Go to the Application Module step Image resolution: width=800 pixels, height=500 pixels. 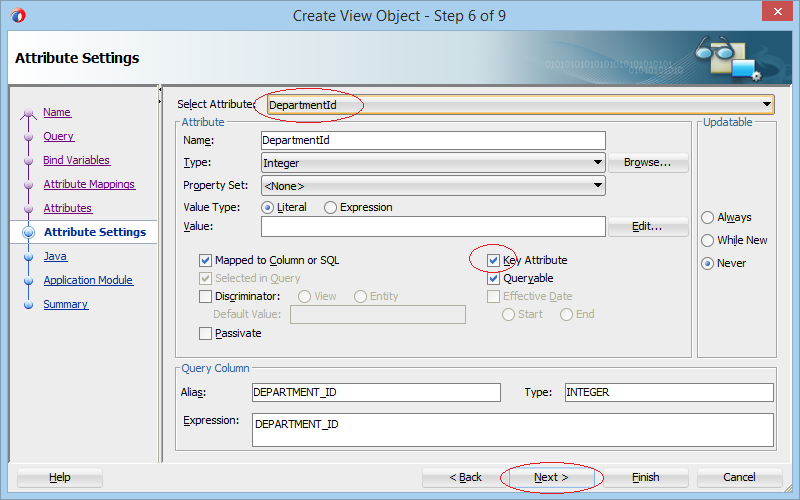point(88,280)
